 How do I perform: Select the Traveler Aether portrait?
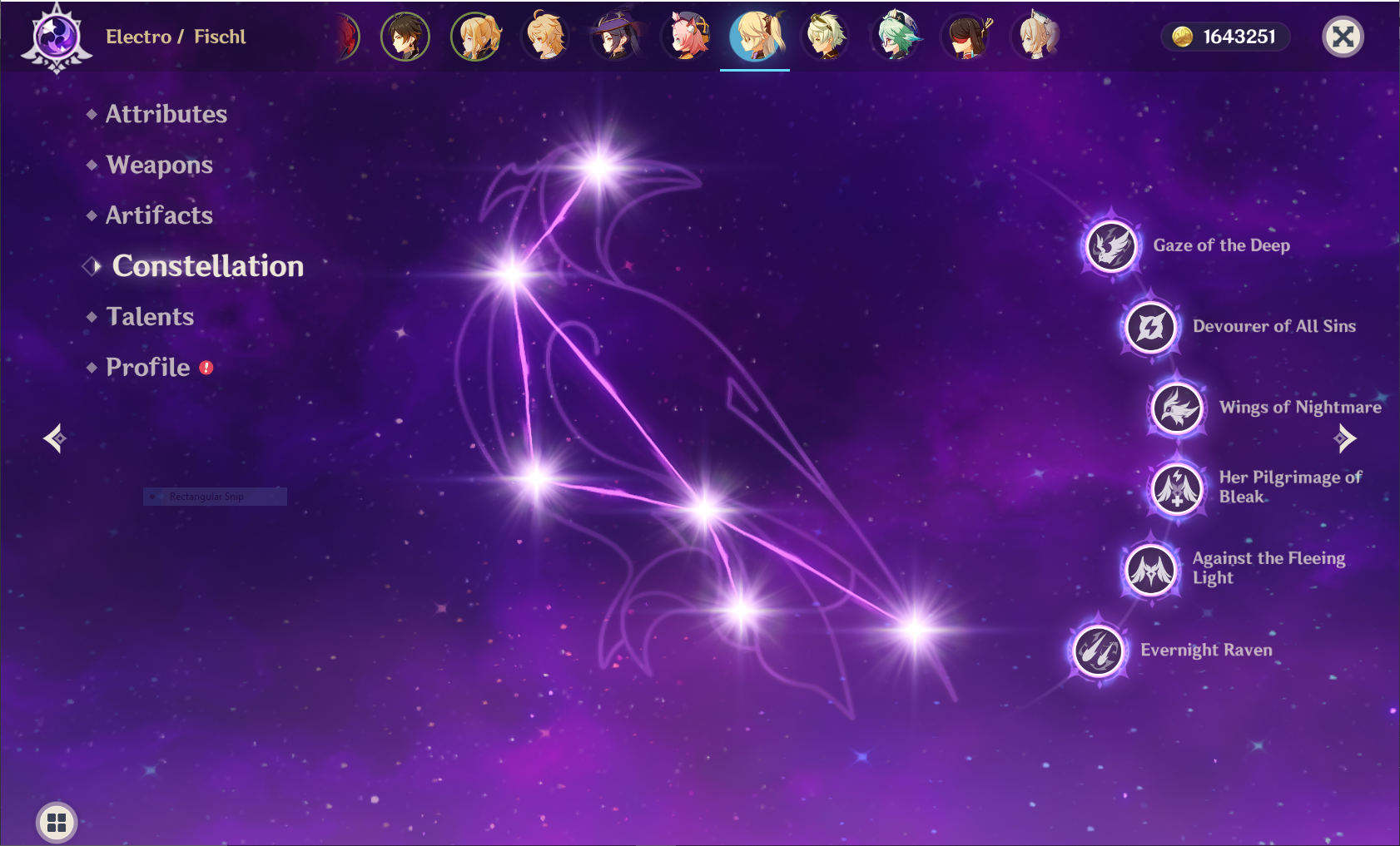point(545,37)
